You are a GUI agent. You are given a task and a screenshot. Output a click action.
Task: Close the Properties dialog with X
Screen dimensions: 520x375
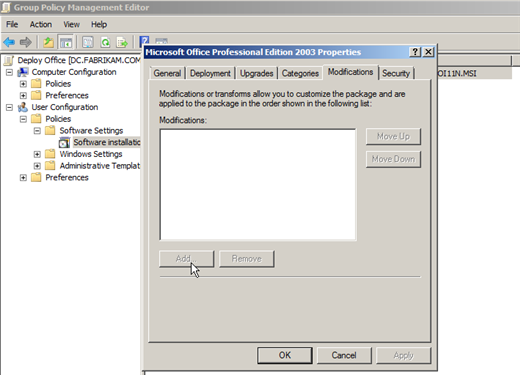[428, 52]
